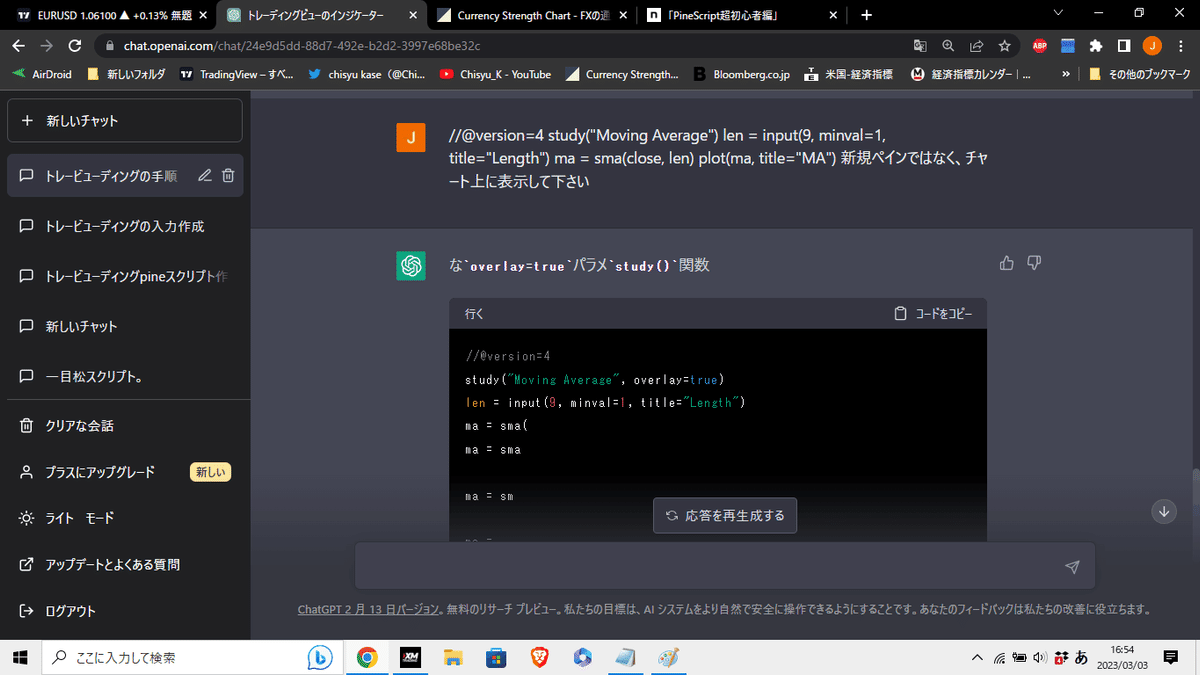1200x675 pixels.
Task: Show hidden system tray icons
Action: [977, 657]
